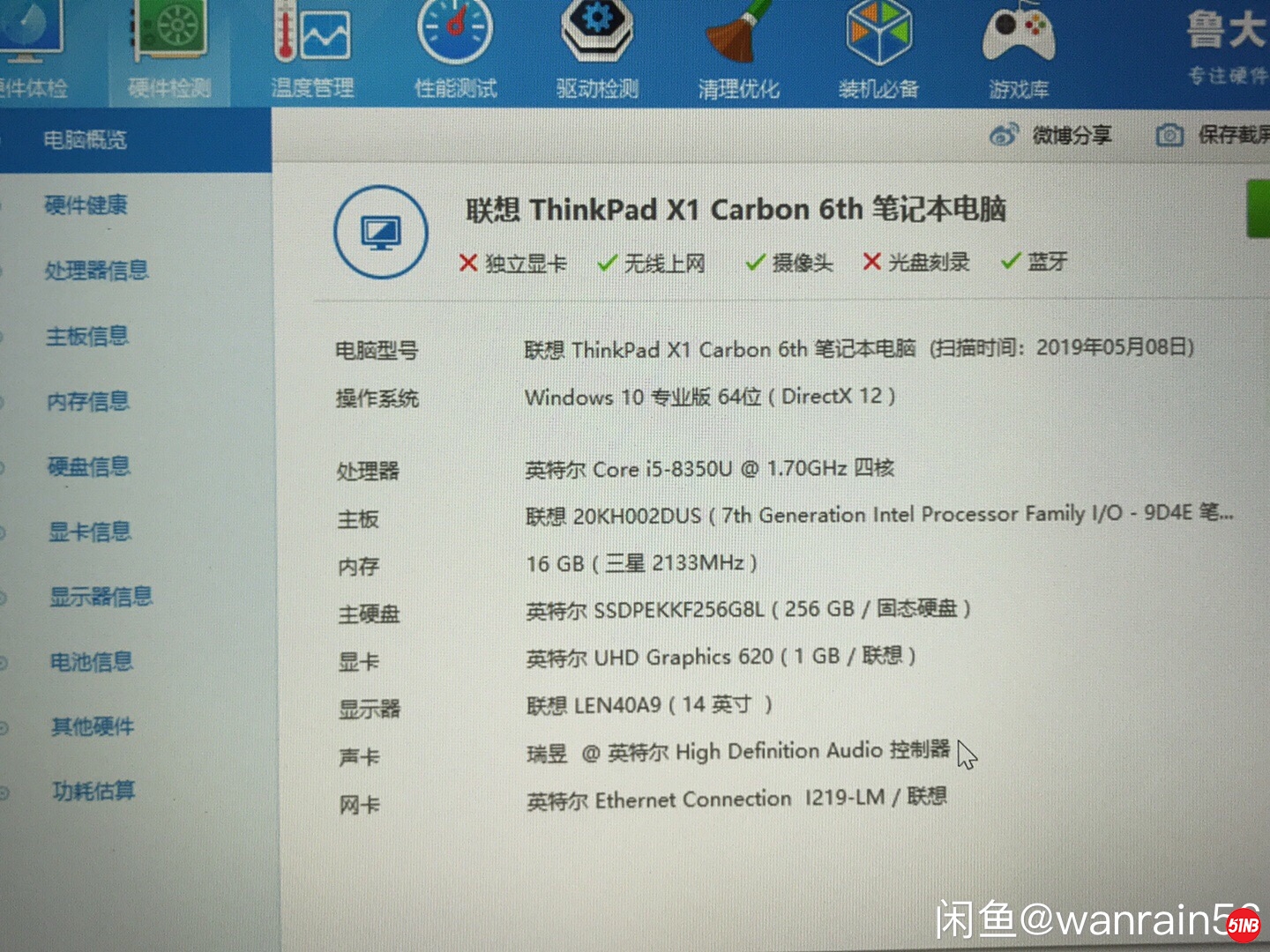
Task: Click the green check beside 摄像头
Action: [x=755, y=262]
